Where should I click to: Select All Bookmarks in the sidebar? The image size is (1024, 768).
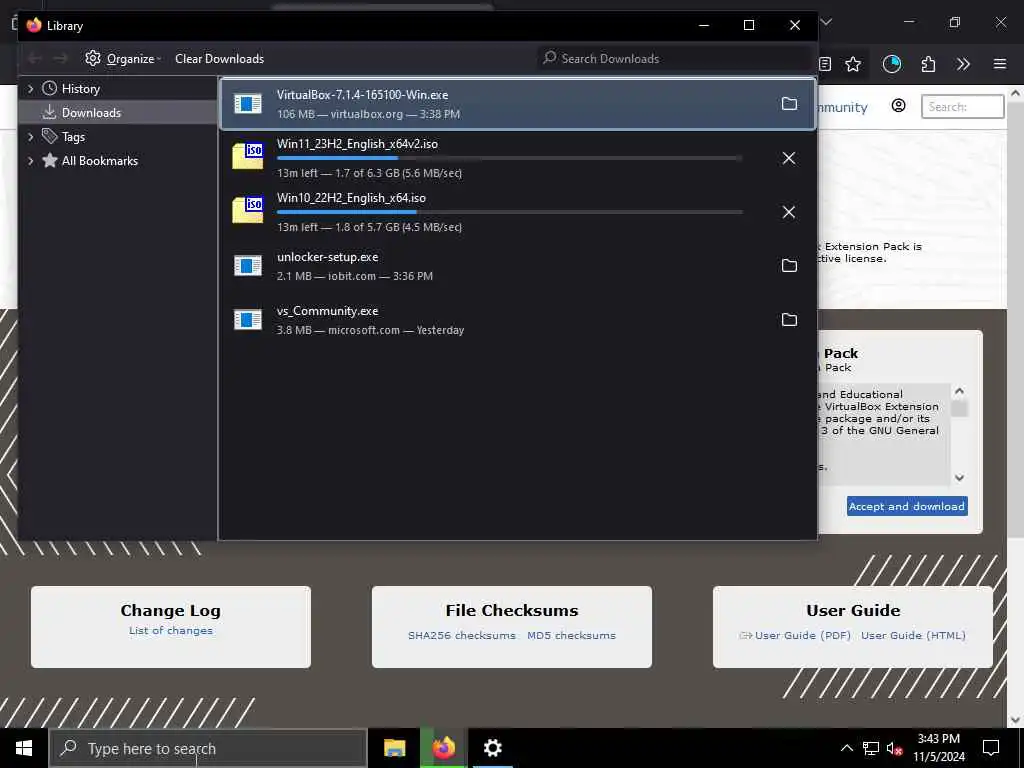click(x=100, y=161)
